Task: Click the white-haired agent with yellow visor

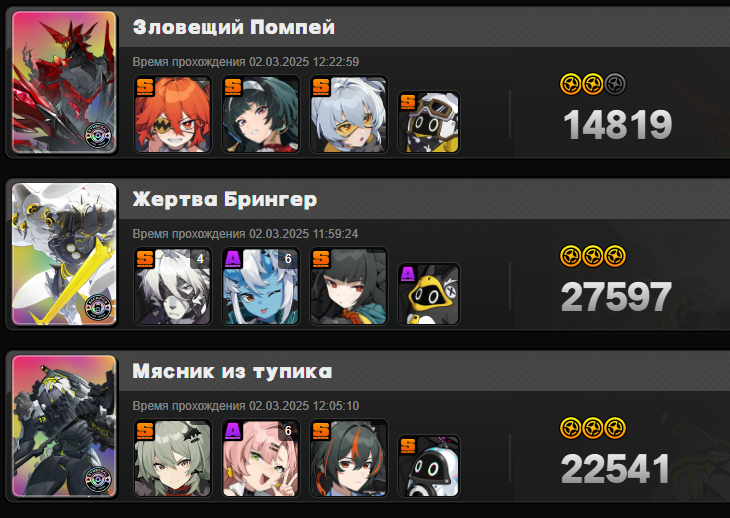Action: pyautogui.click(x=349, y=114)
